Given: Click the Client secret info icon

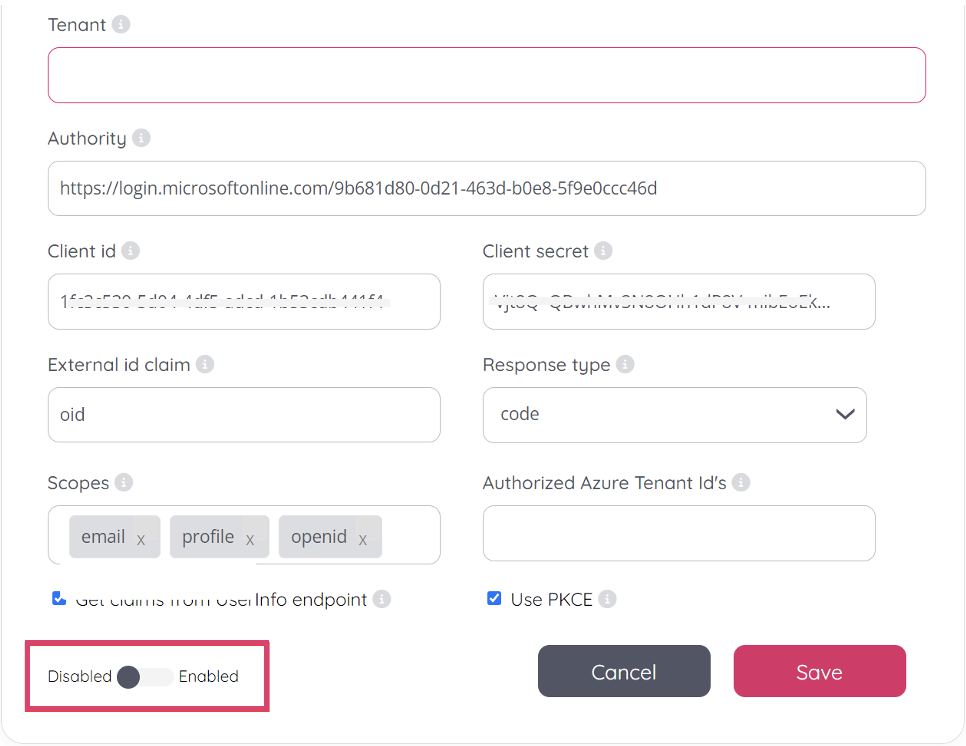Looking at the screenshot, I should coord(603,251).
